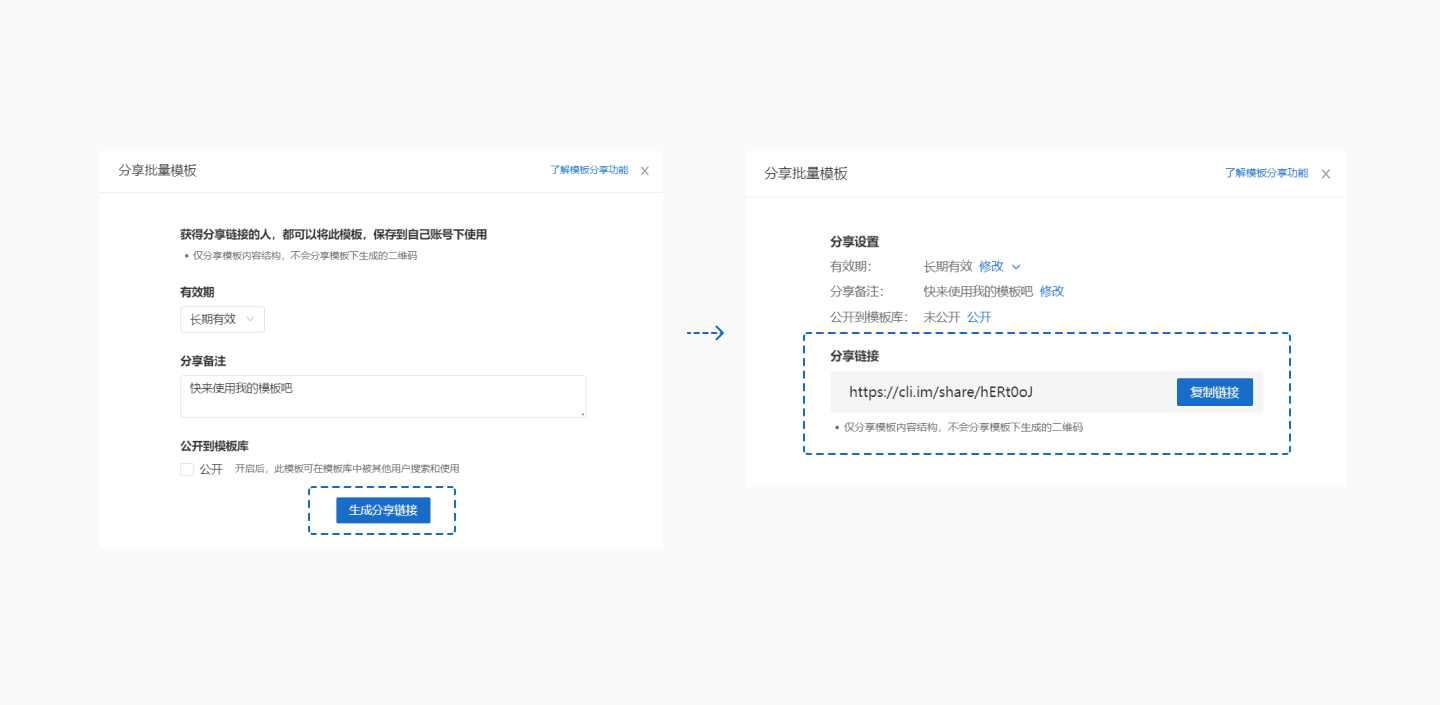Open 了解模板分享功能 link in left dialog
This screenshot has width=1440, height=705.
pyautogui.click(x=589, y=171)
